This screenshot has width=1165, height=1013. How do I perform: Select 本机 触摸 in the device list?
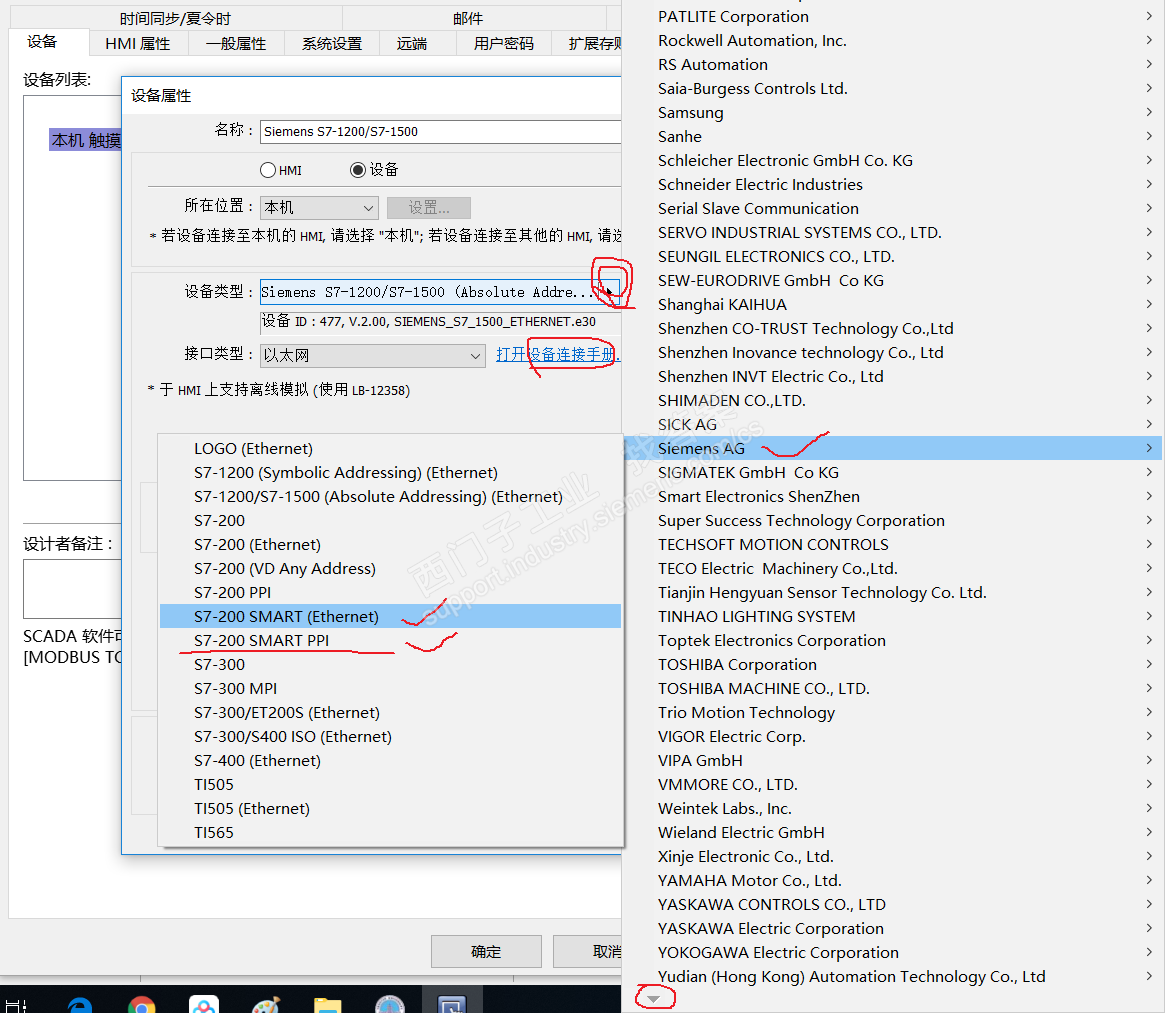(x=85, y=140)
